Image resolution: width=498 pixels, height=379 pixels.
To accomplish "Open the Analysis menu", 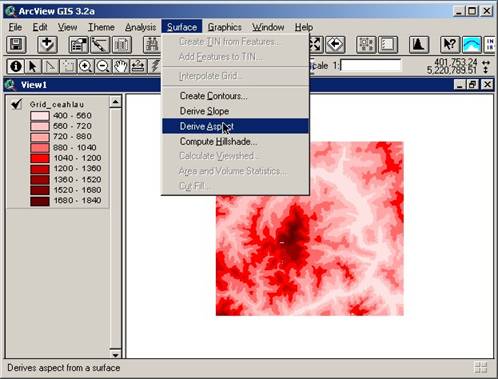I will pyautogui.click(x=140, y=27).
